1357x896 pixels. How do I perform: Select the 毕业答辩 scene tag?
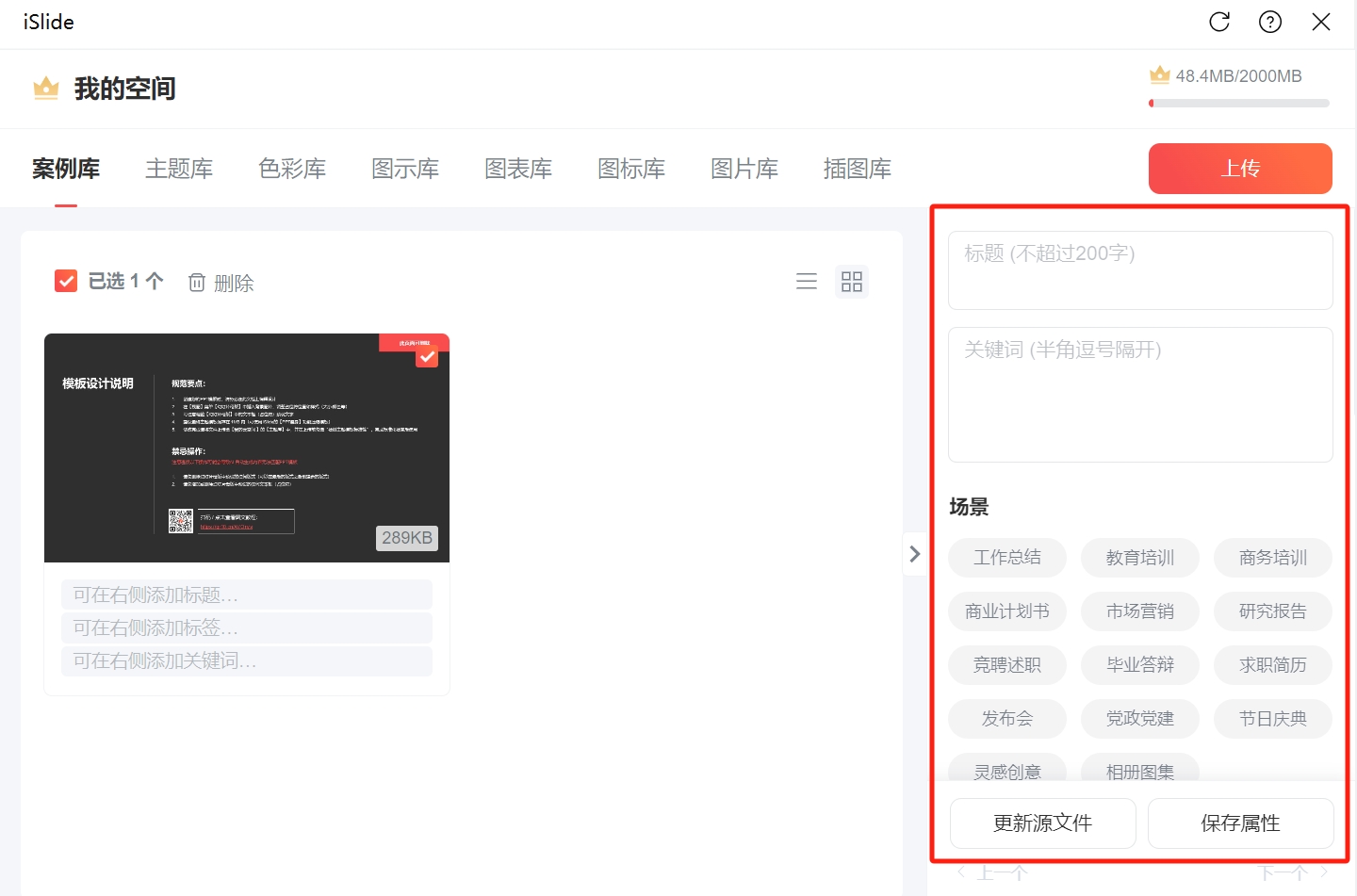[1140, 665]
